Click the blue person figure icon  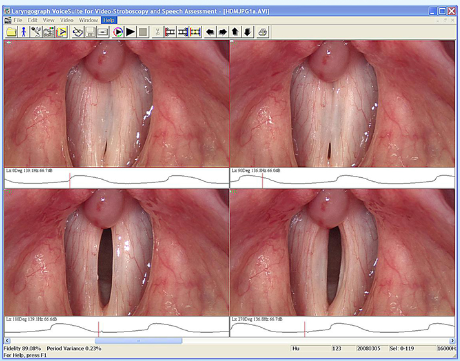coord(24,32)
